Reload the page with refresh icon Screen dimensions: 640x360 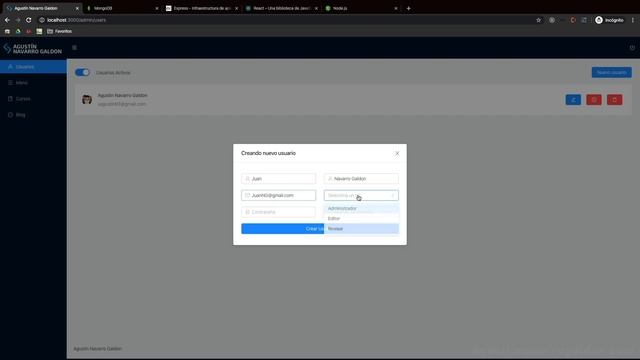(28, 20)
